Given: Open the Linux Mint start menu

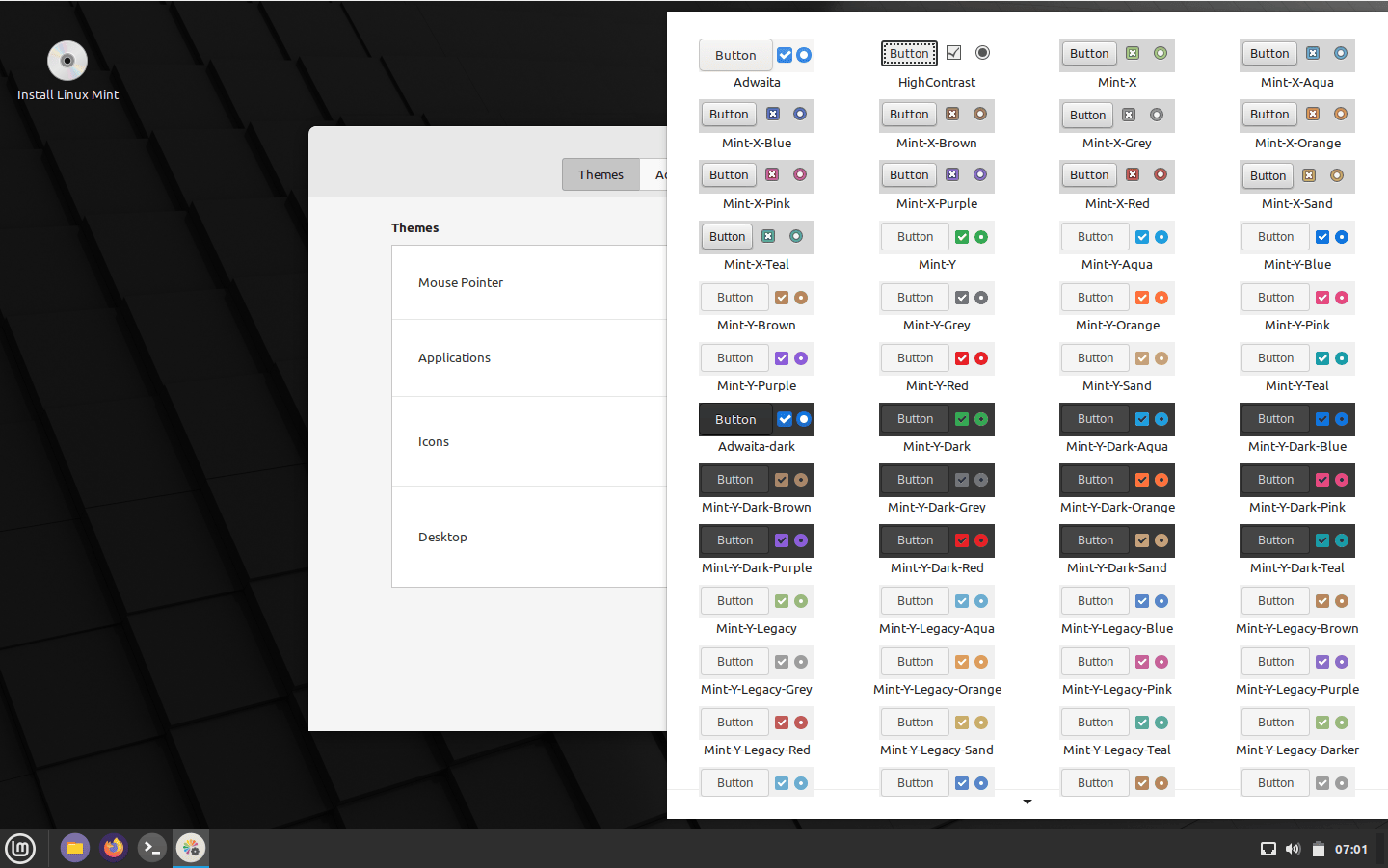Looking at the screenshot, I should pyautogui.click(x=20, y=849).
